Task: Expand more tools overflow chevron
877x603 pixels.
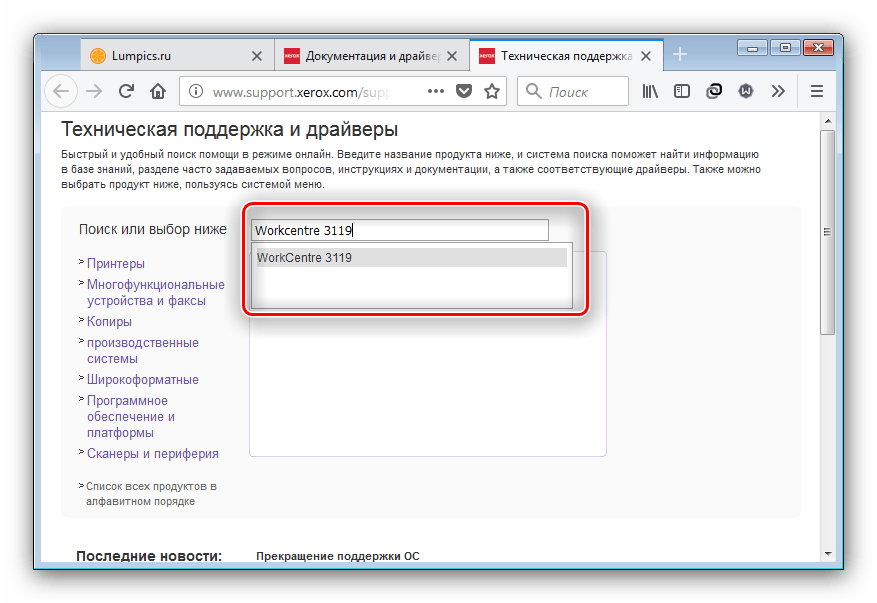Action: (777, 91)
